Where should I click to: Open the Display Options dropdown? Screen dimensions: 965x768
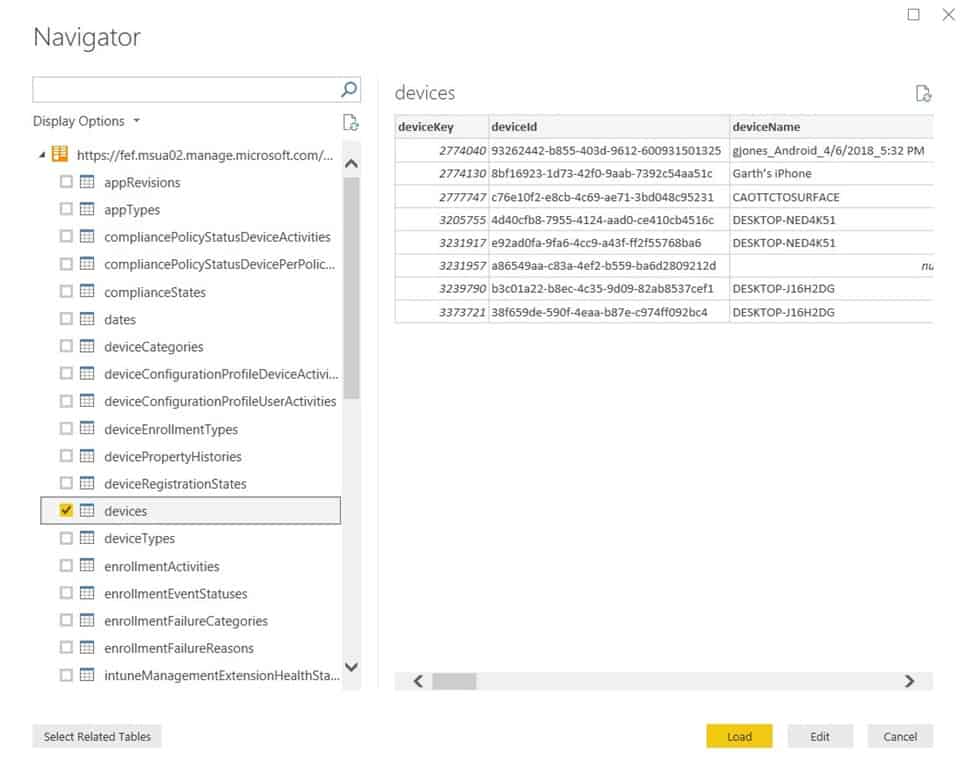point(87,121)
